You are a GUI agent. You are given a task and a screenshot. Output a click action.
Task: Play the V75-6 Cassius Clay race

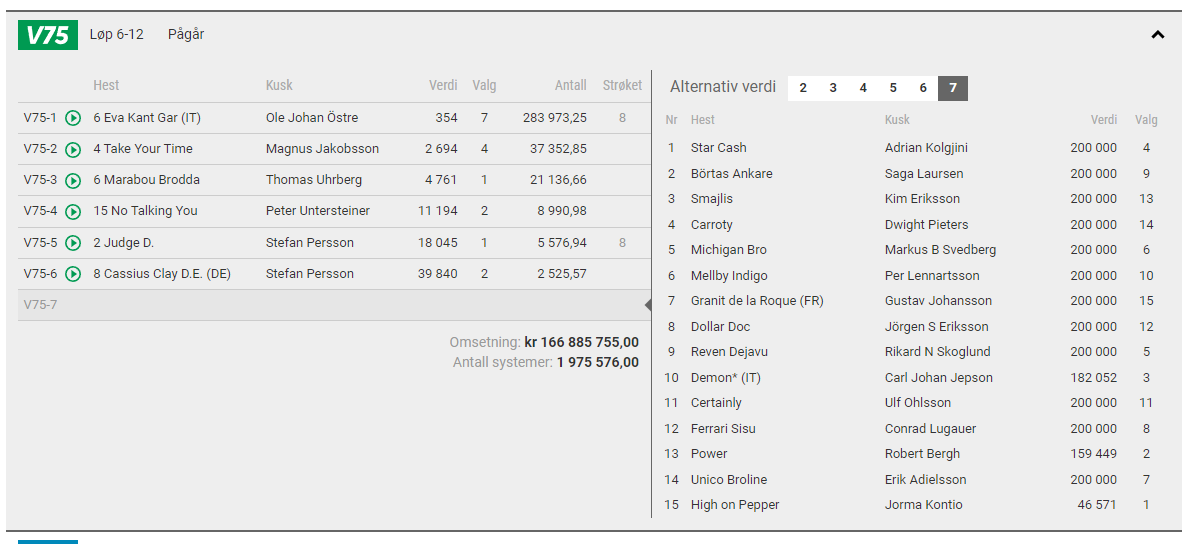[x=73, y=274]
